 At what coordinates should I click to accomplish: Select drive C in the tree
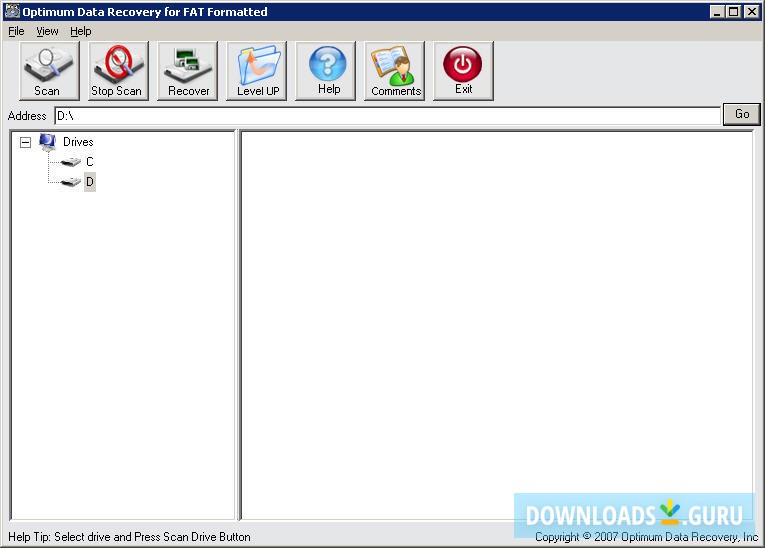90,162
